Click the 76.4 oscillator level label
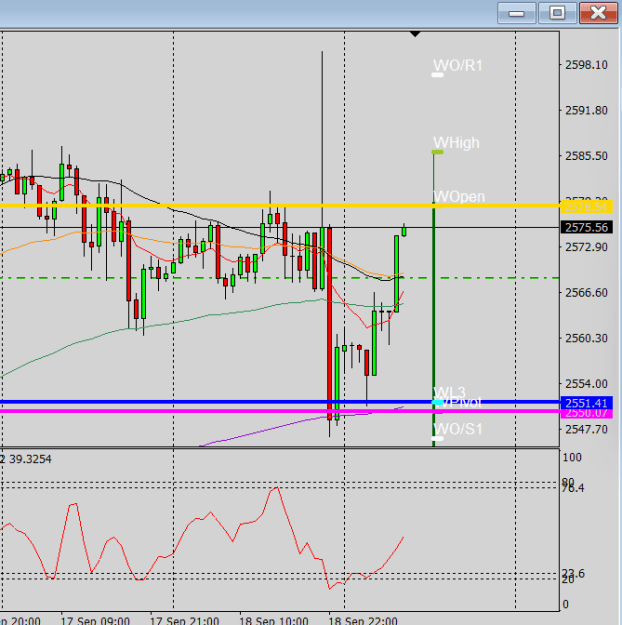The image size is (622, 625). pos(573,488)
